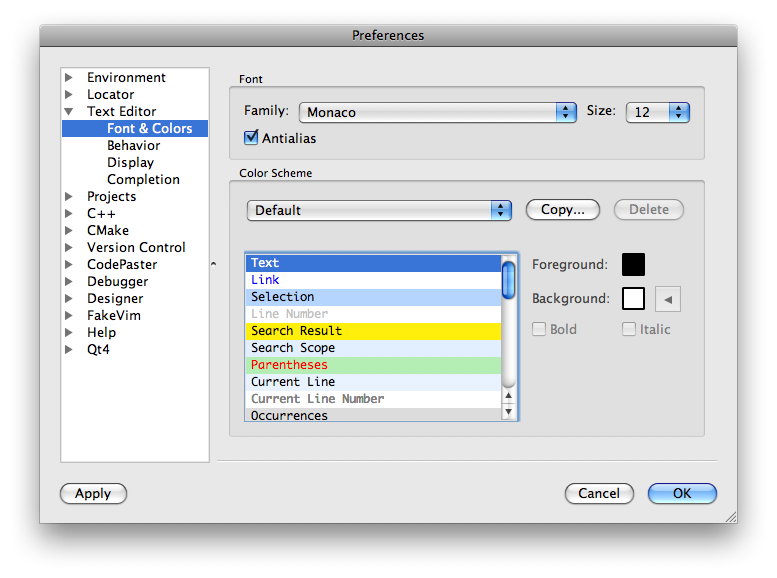Enable the Italic checkbox

point(629,329)
